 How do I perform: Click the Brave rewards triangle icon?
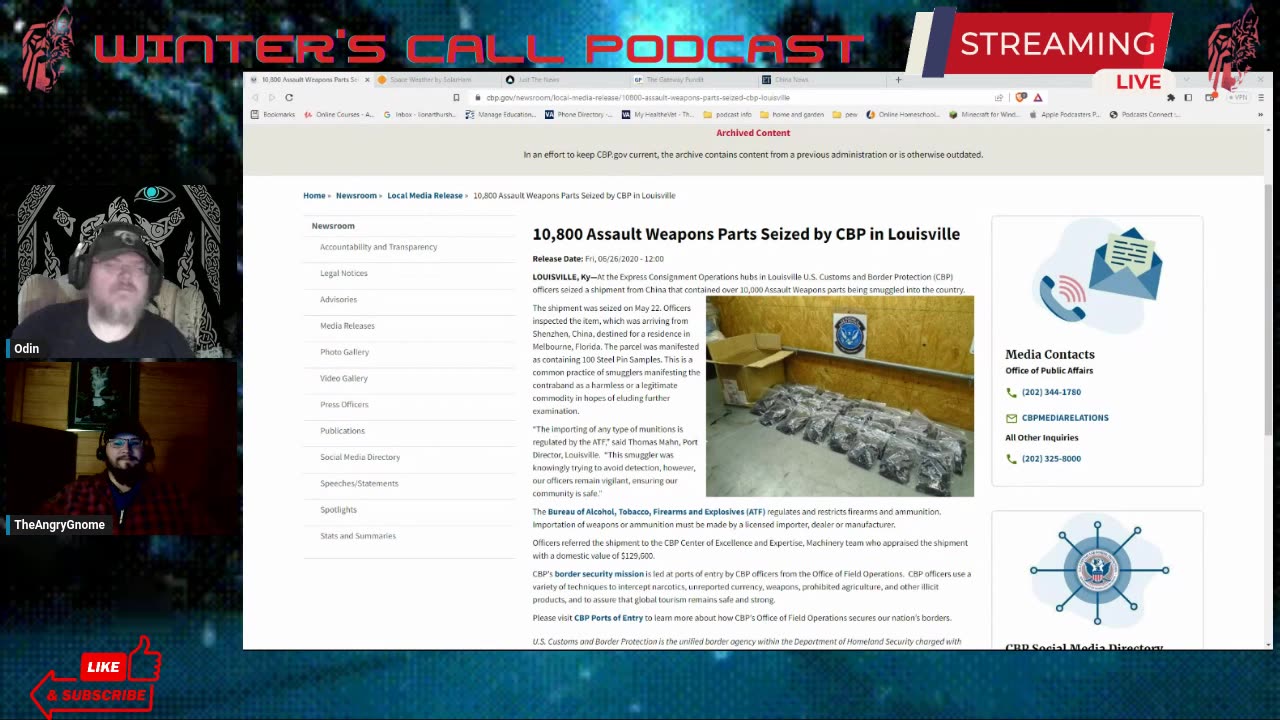[x=1038, y=97]
